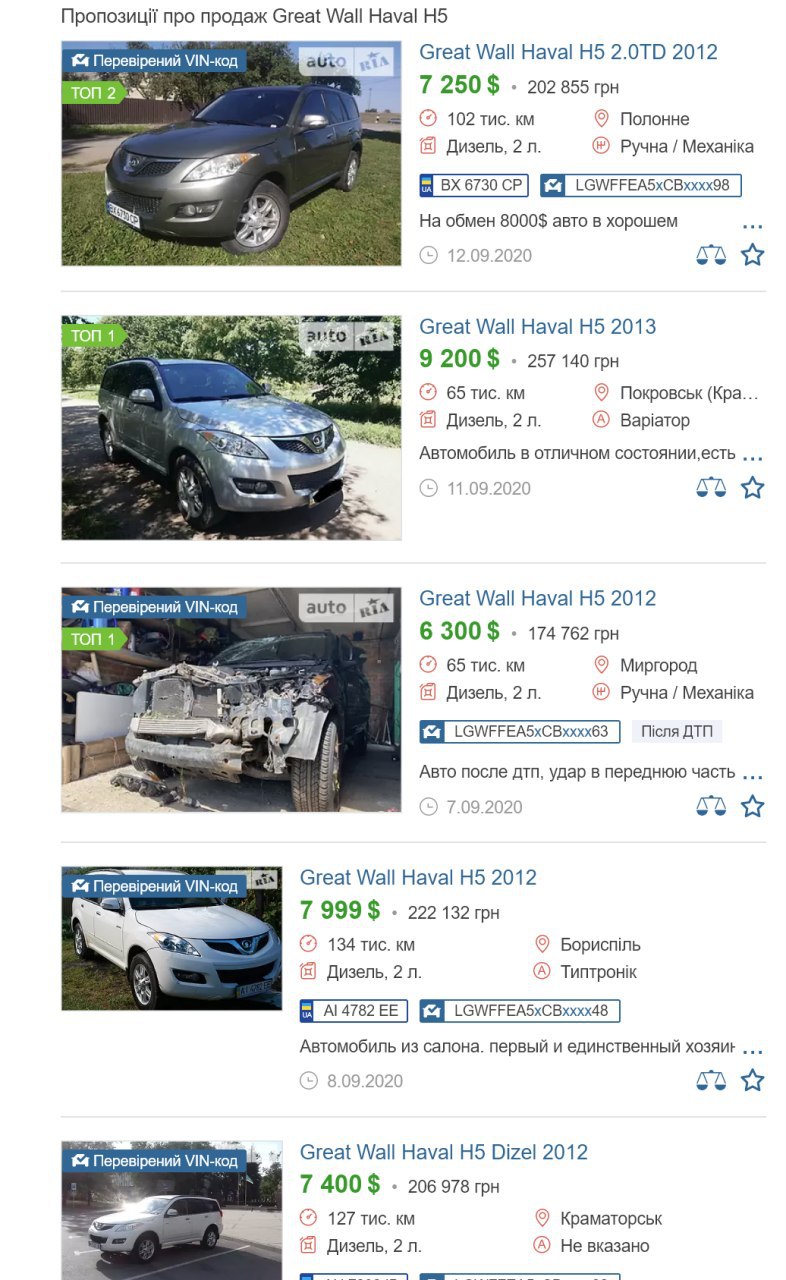Star the Бориспіль 7 999 $ listing
This screenshot has width=786, height=1280.
click(x=753, y=1080)
